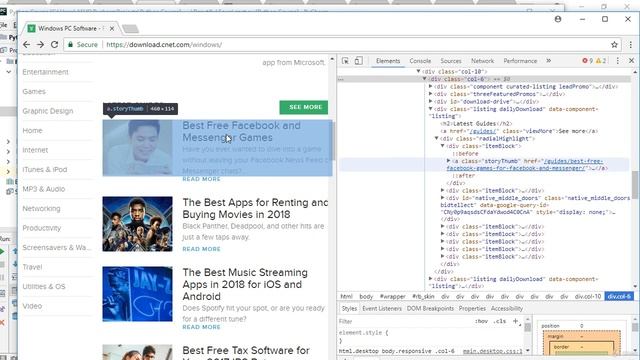The width and height of the screenshot is (640, 360).
Task: Expand the storyThumb anchor node
Action: (449, 161)
